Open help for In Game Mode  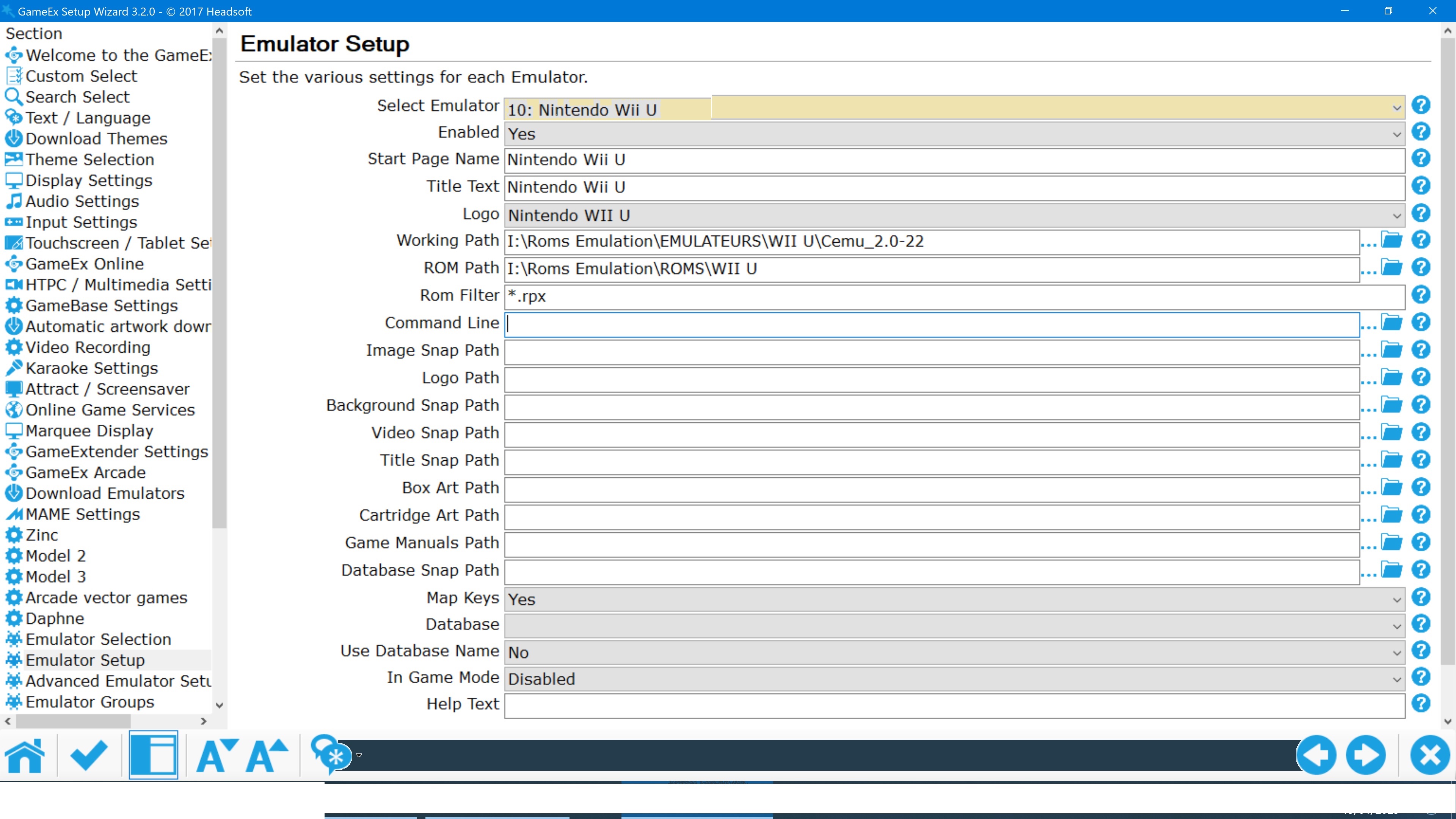pyautogui.click(x=1421, y=677)
